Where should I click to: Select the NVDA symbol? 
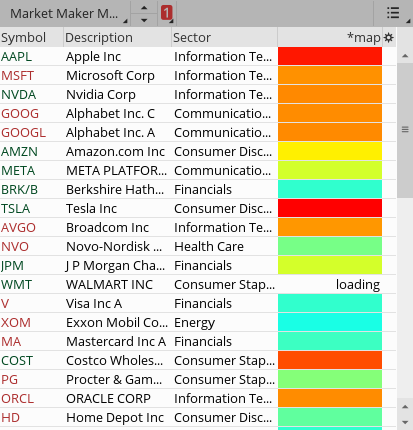(x=18, y=95)
